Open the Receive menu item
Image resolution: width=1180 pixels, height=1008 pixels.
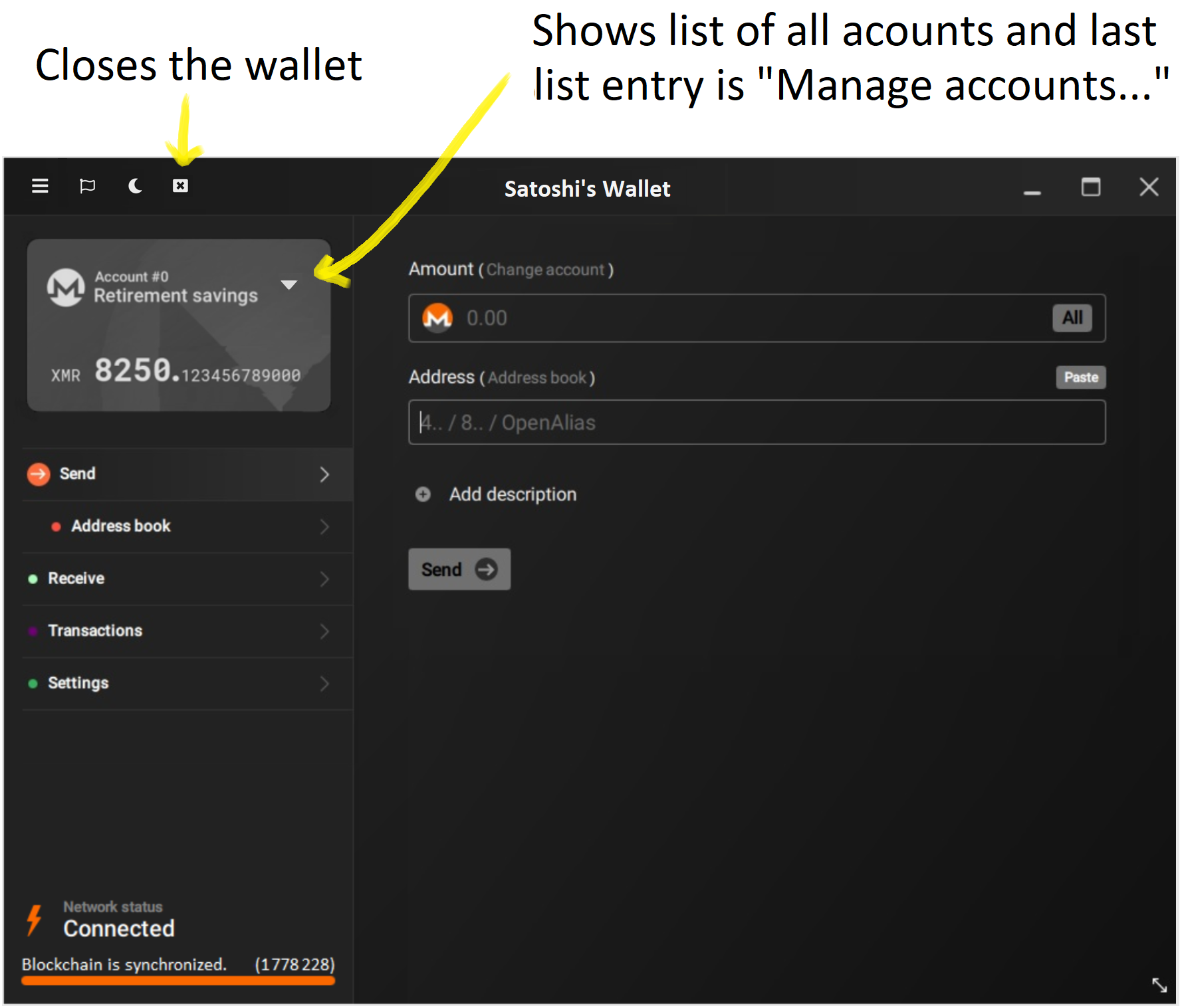pos(187,579)
